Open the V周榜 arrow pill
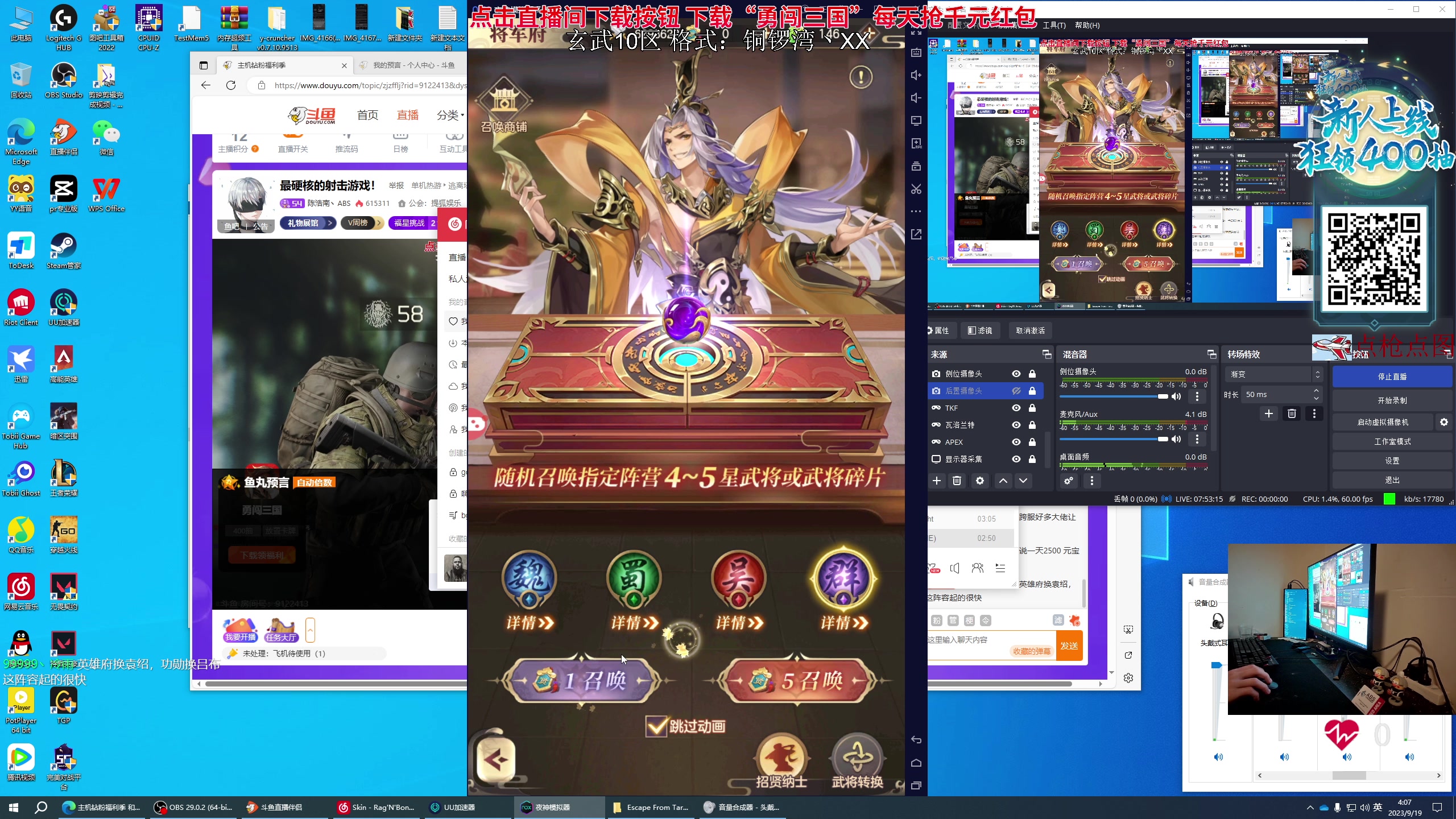 362,223
